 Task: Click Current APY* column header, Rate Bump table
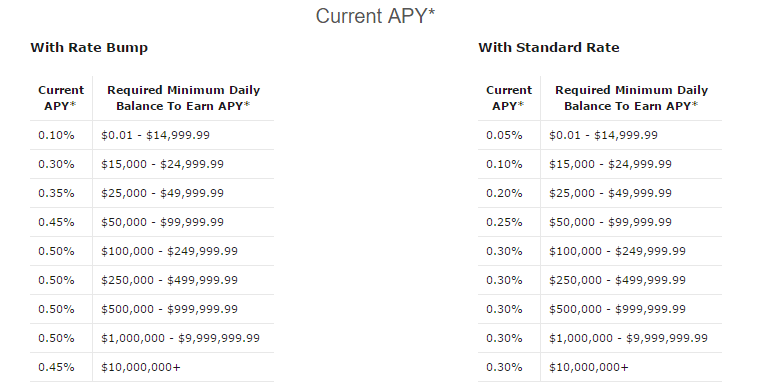pos(61,98)
